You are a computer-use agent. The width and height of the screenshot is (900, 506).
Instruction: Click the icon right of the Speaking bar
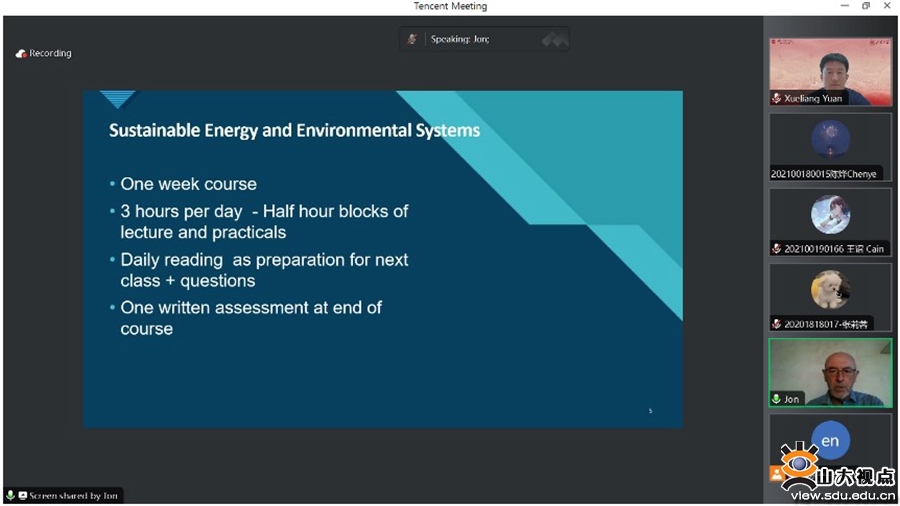555,40
